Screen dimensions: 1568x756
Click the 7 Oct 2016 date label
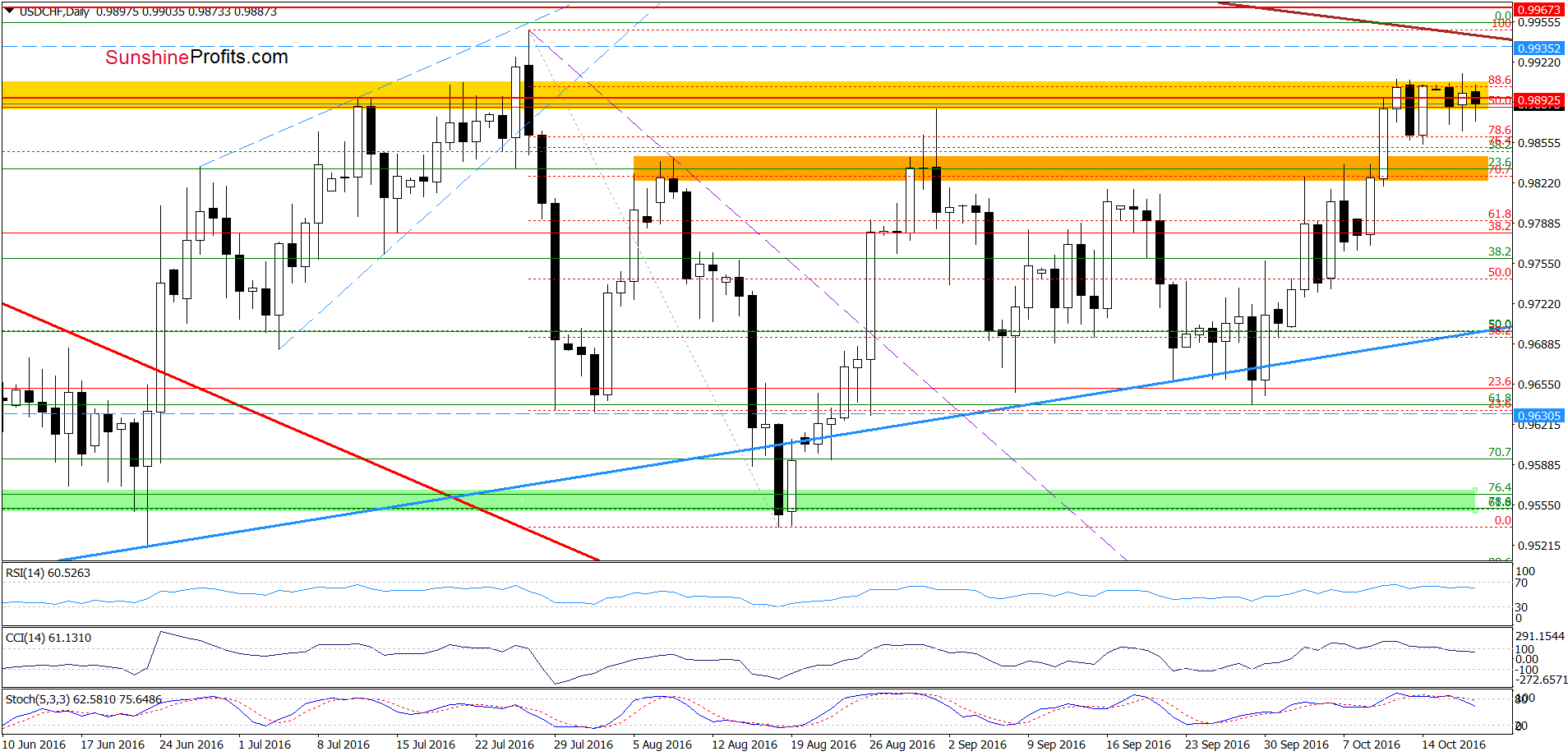(1372, 744)
